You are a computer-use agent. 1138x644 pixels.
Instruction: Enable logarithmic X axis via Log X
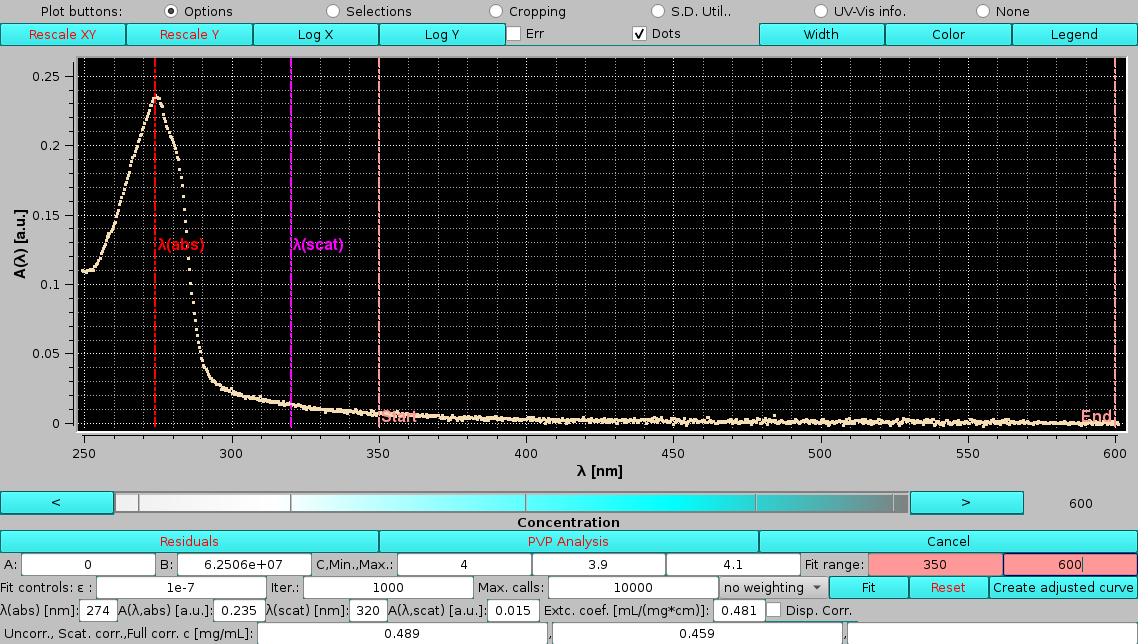pyautogui.click(x=316, y=33)
